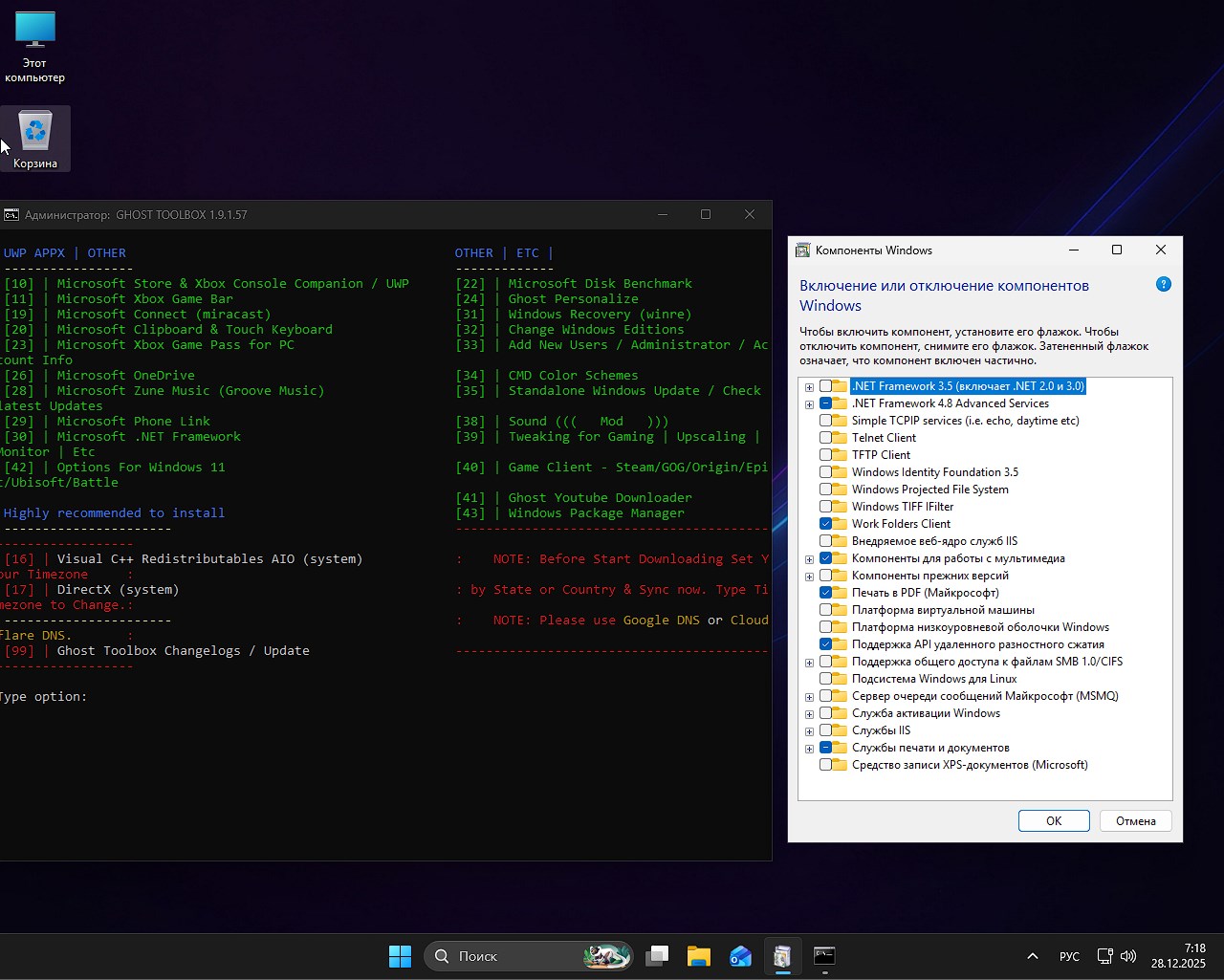This screenshot has height=980, width=1224.
Task: Open Outlook from the taskbar
Action: click(x=740, y=955)
